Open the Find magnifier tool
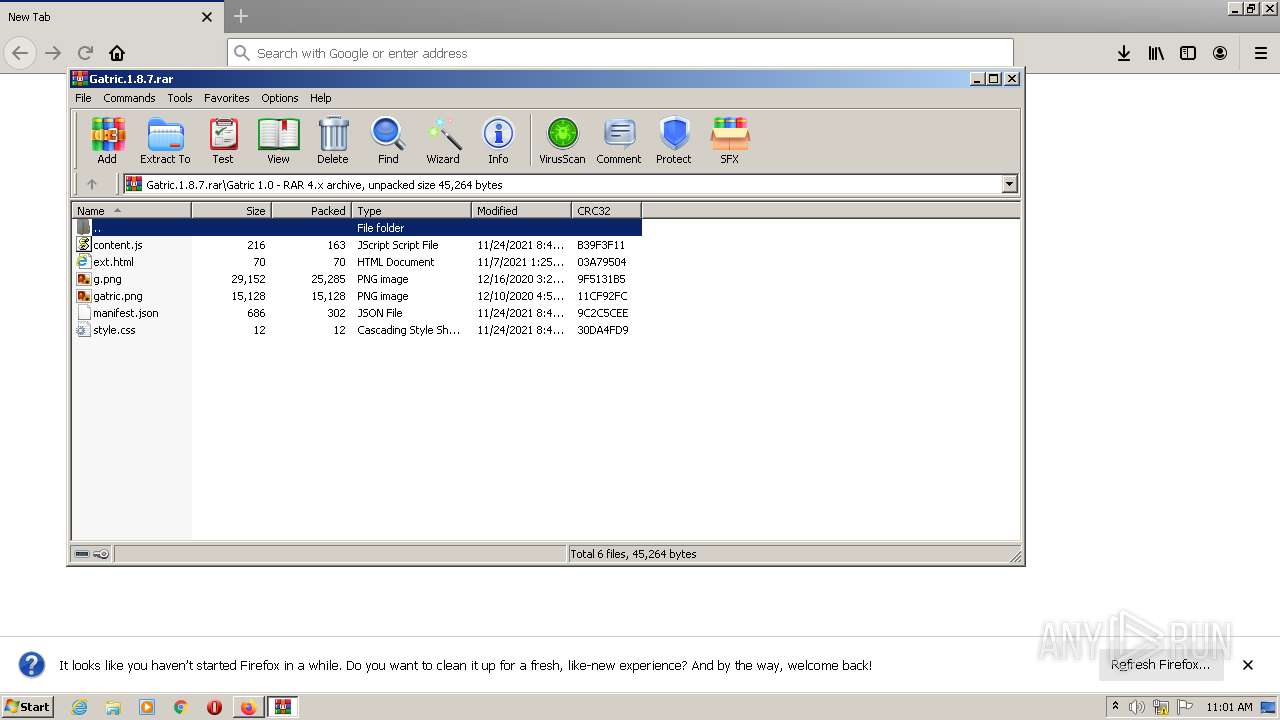The height and width of the screenshot is (720, 1280). click(x=388, y=141)
